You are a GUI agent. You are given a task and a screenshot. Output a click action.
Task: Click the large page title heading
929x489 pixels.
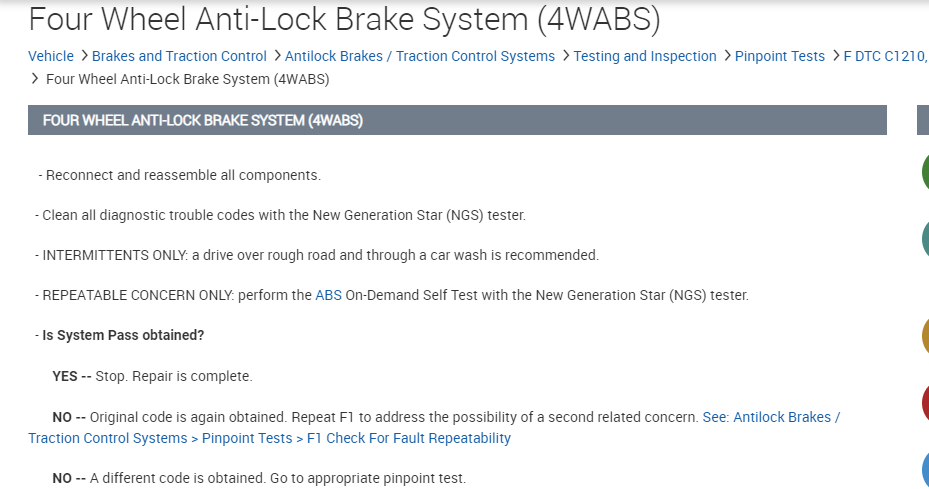click(344, 18)
